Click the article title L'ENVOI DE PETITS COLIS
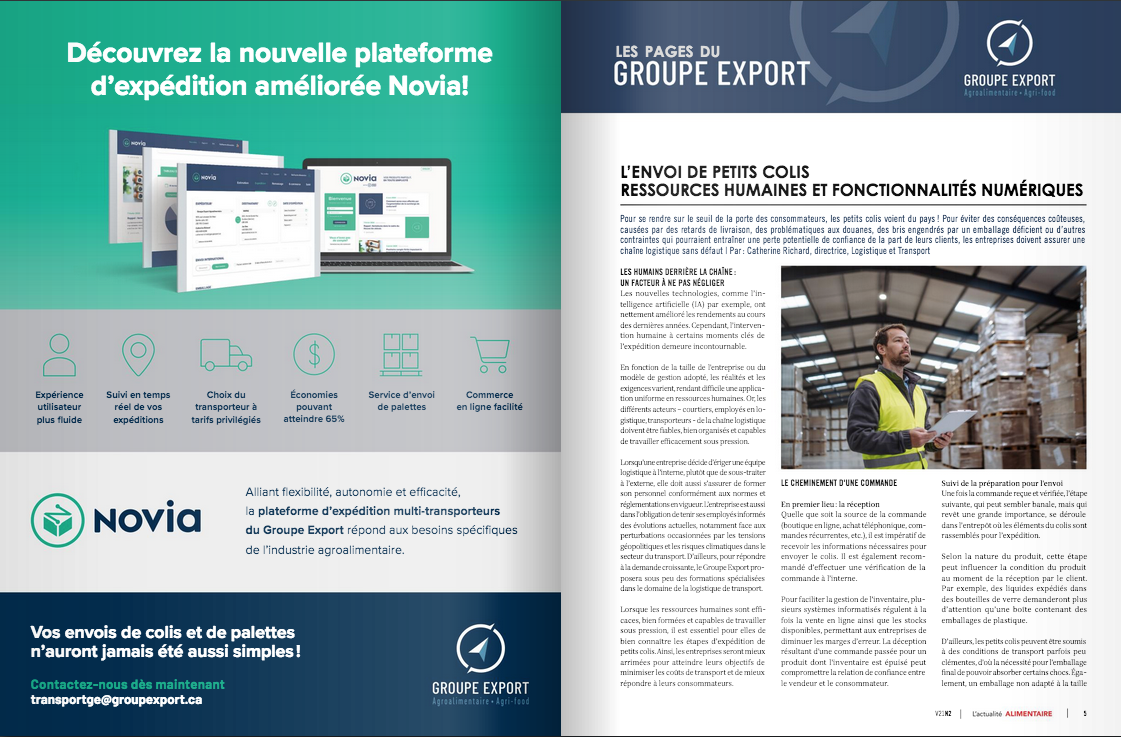1121x737 pixels. point(715,172)
